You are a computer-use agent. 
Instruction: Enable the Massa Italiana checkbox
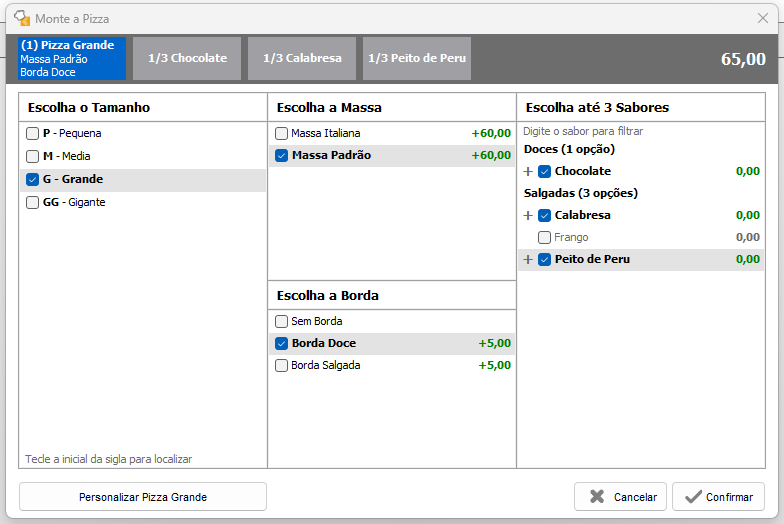click(282, 133)
